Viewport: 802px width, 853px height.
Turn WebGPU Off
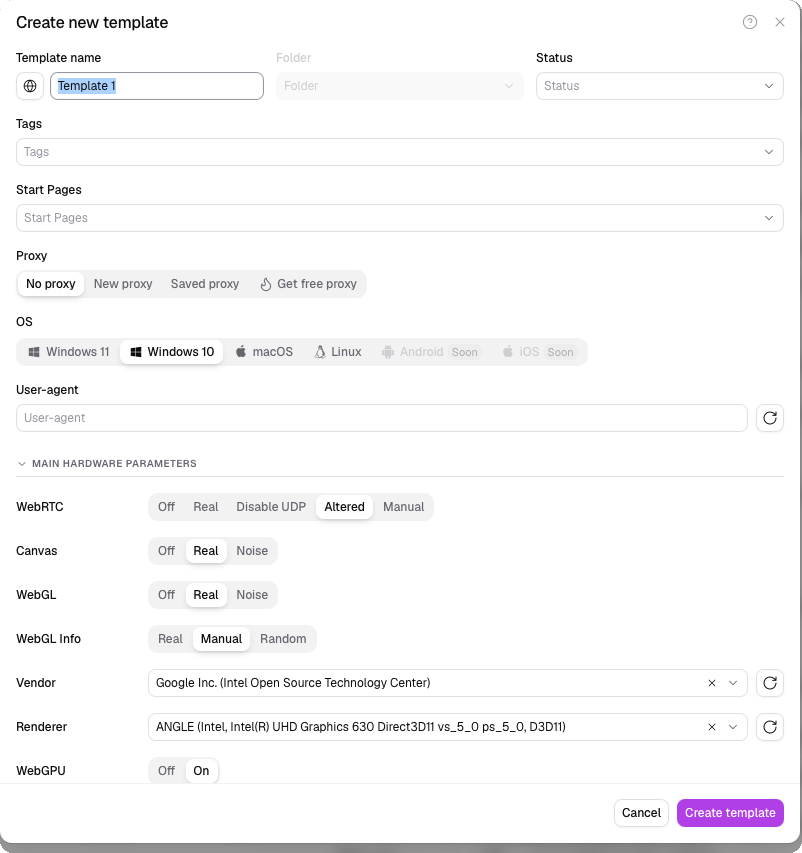166,771
